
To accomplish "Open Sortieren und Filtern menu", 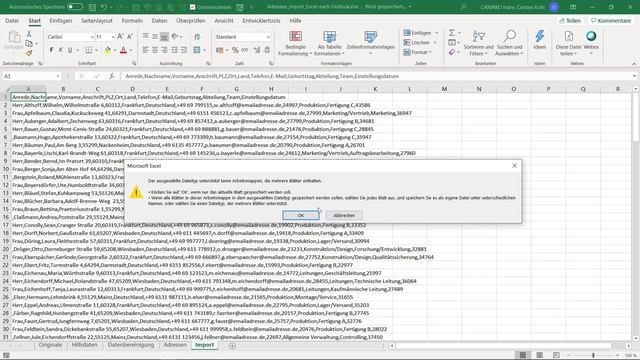I will click(478, 43).
